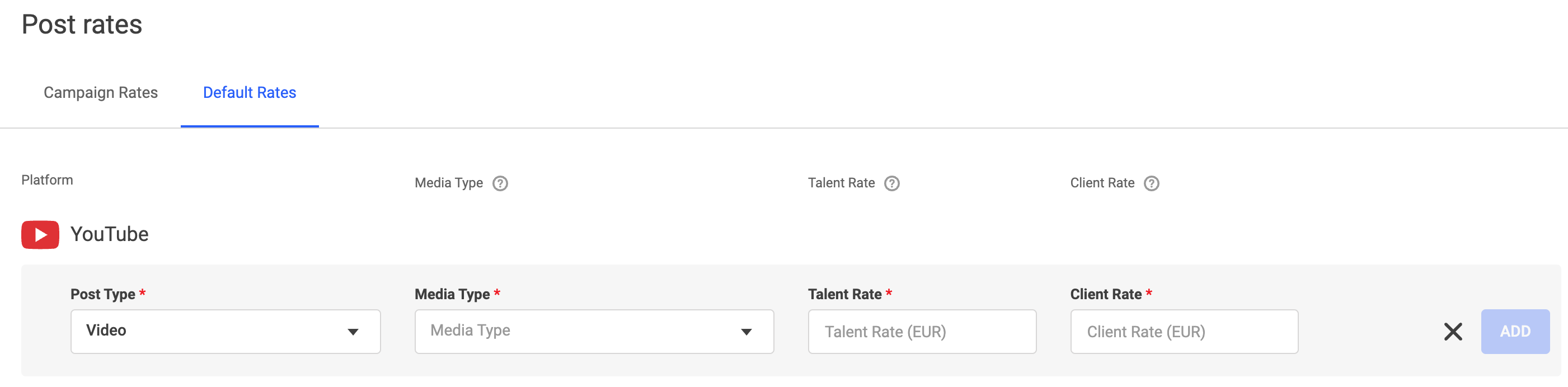Click the Client Rate help icon
The height and width of the screenshot is (387, 1568).
1152,183
